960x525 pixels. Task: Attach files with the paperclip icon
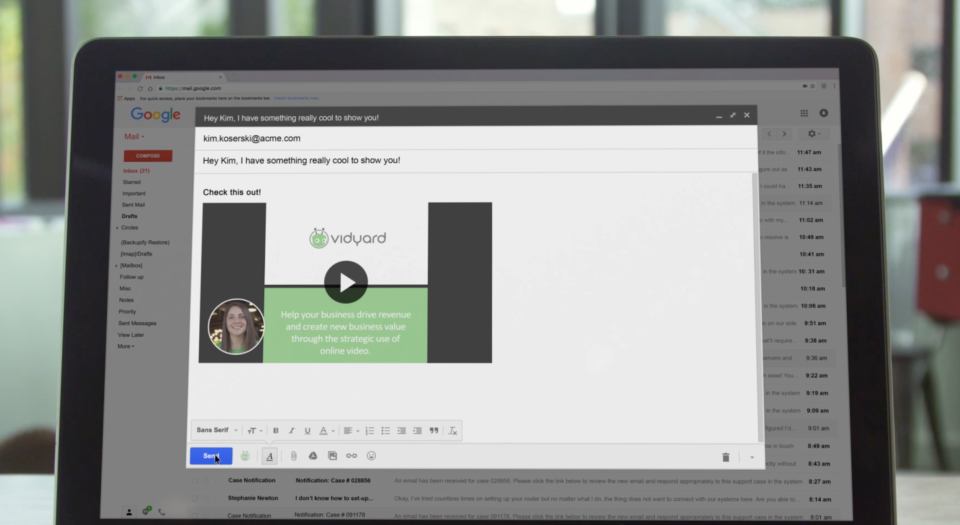click(x=293, y=456)
